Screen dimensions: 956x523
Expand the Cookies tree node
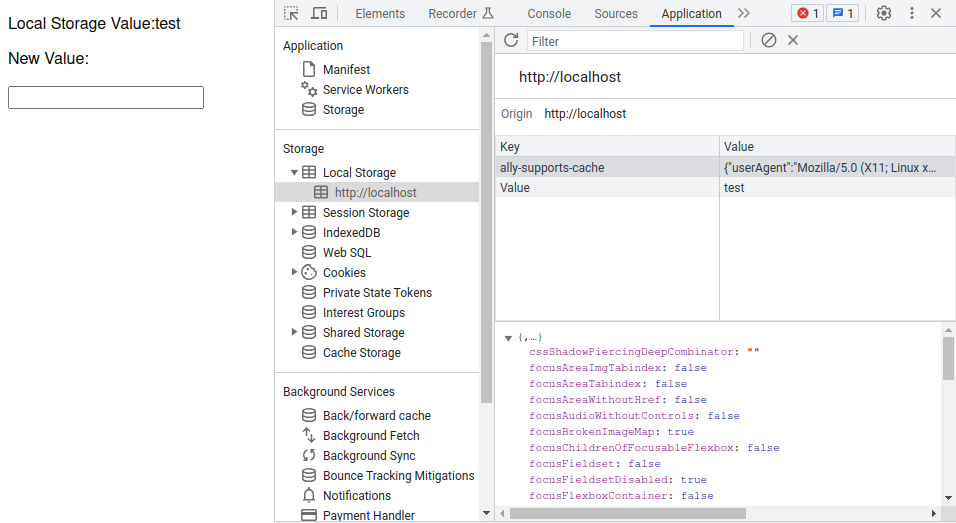(294, 272)
